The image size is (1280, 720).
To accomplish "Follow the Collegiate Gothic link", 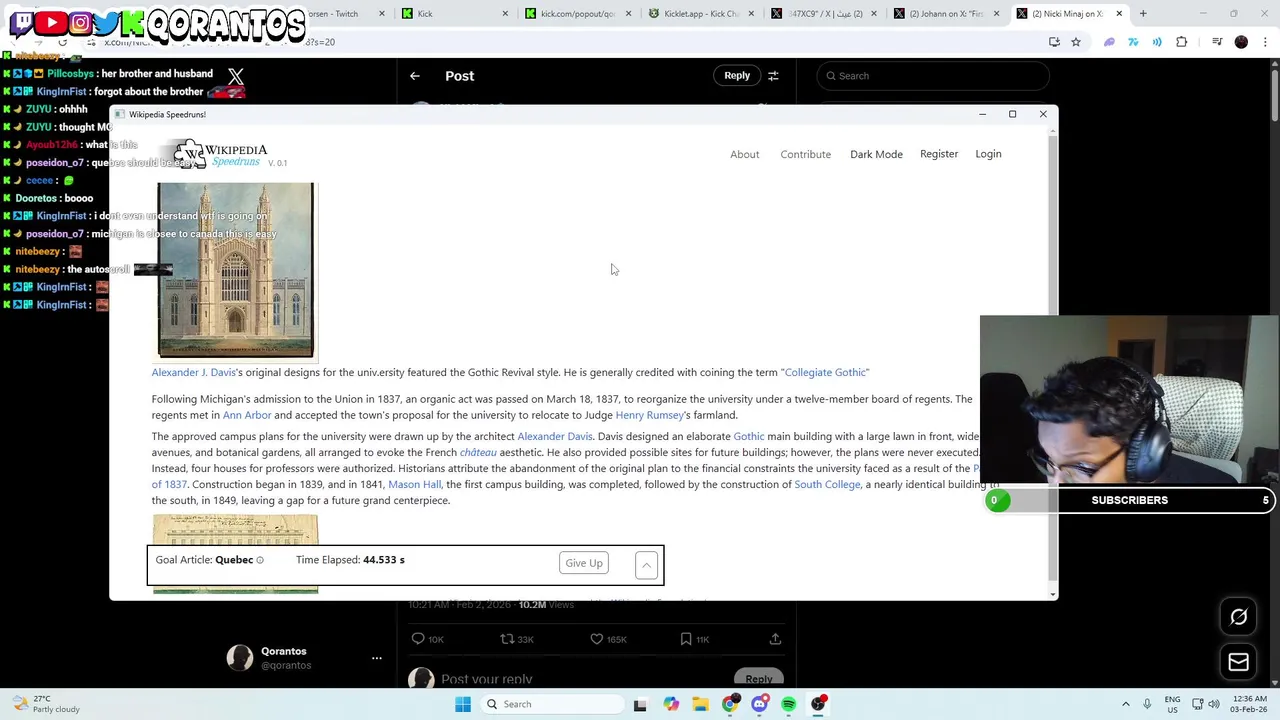I will point(825,372).
